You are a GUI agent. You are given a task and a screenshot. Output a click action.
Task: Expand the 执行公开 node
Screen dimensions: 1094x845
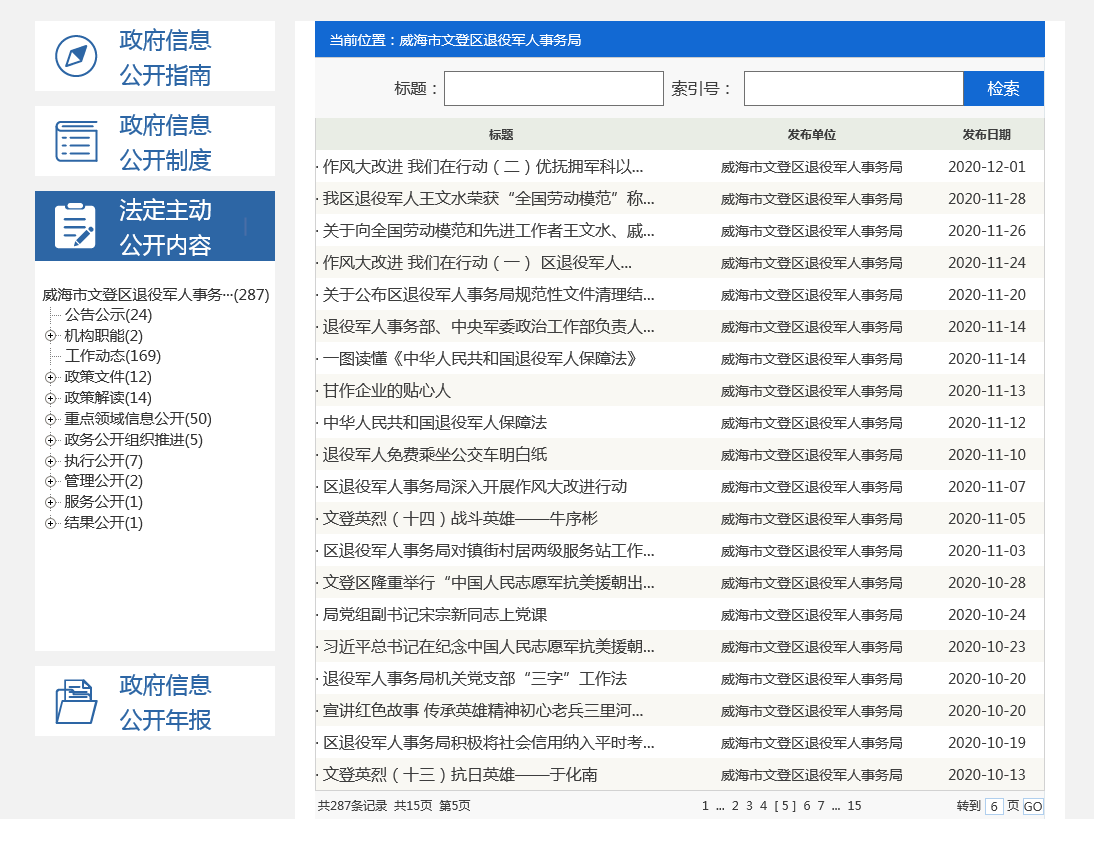click(x=50, y=460)
